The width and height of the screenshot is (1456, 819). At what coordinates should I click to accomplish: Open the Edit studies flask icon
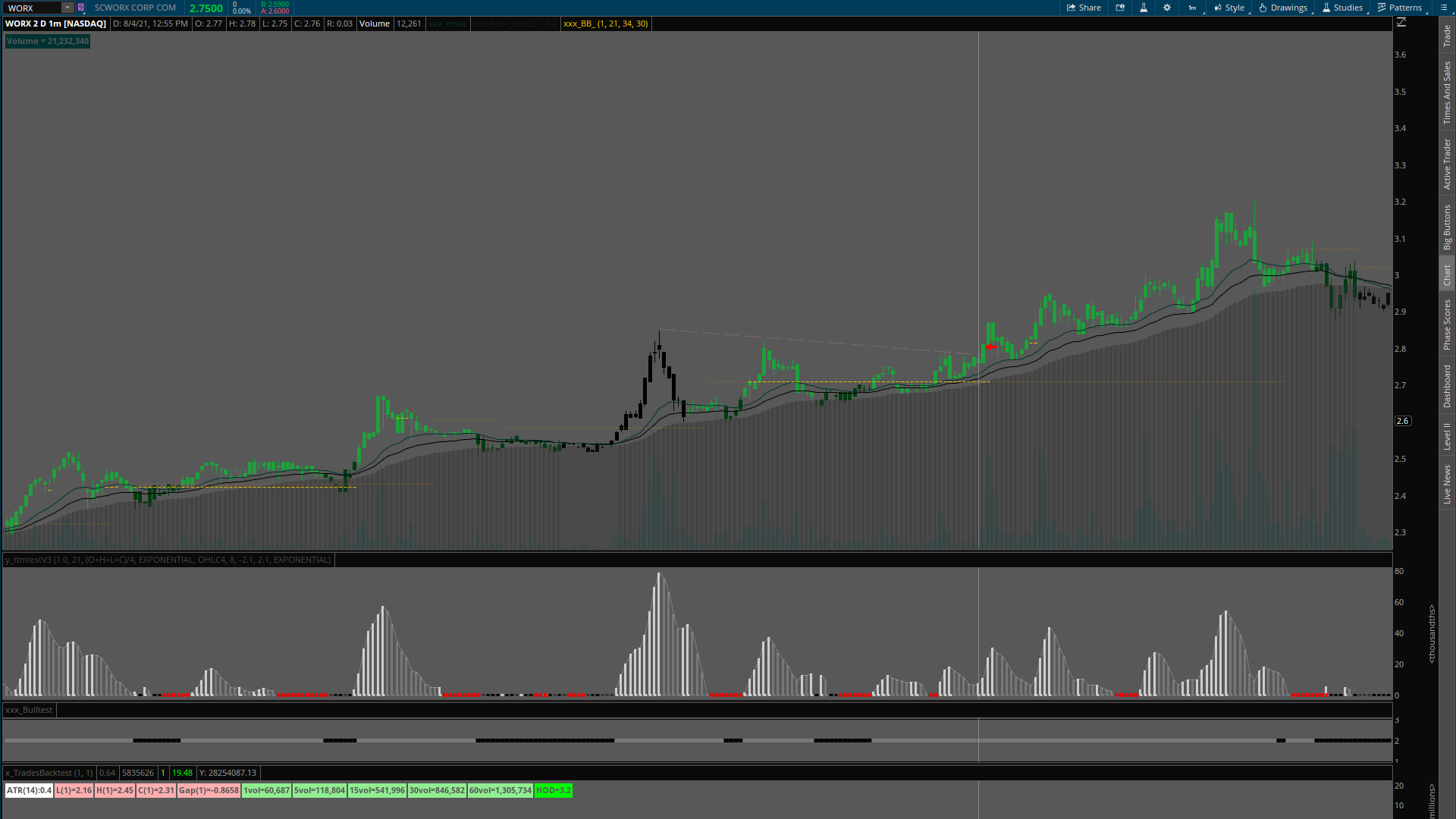tap(1144, 8)
